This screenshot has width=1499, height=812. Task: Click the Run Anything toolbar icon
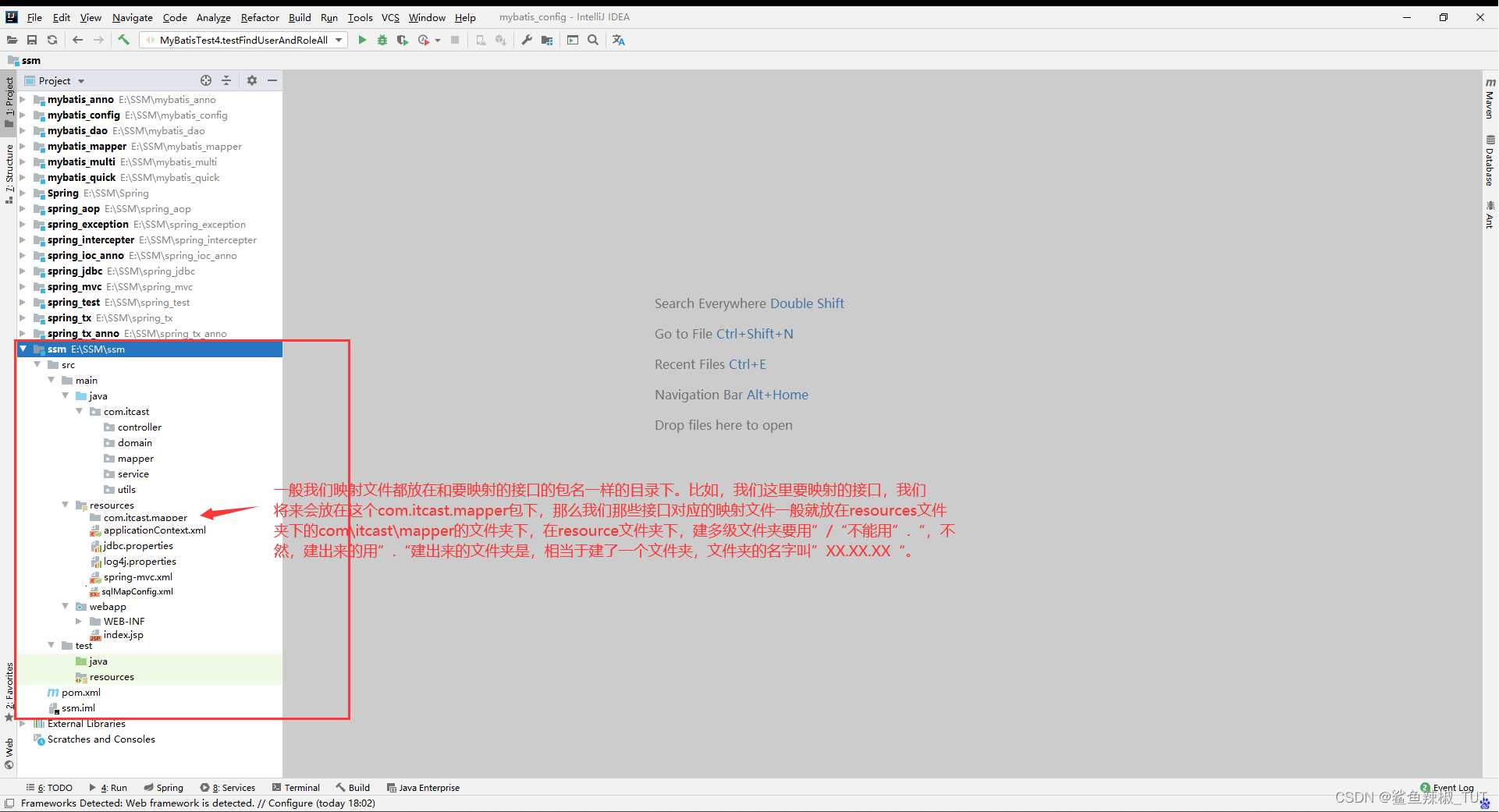coord(573,40)
